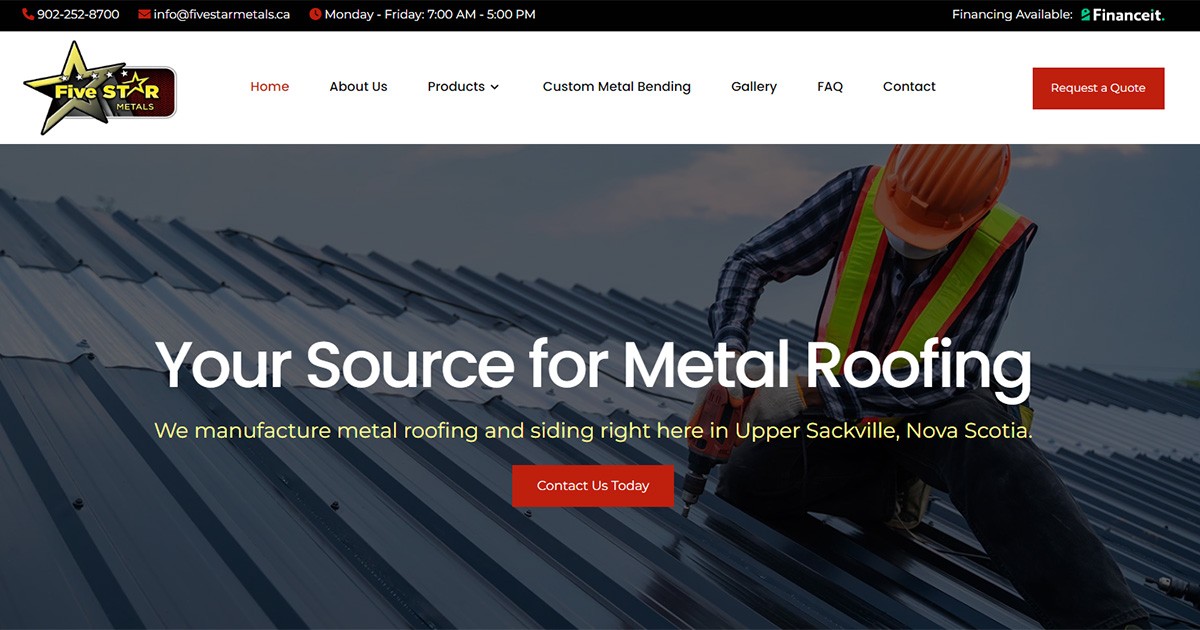Go to the Contact page
This screenshot has width=1200, height=630.
tap(908, 86)
